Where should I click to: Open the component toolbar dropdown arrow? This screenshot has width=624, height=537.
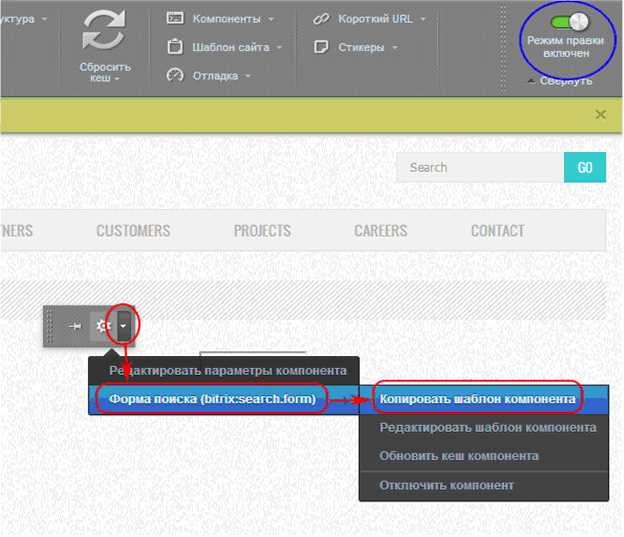click(123, 326)
